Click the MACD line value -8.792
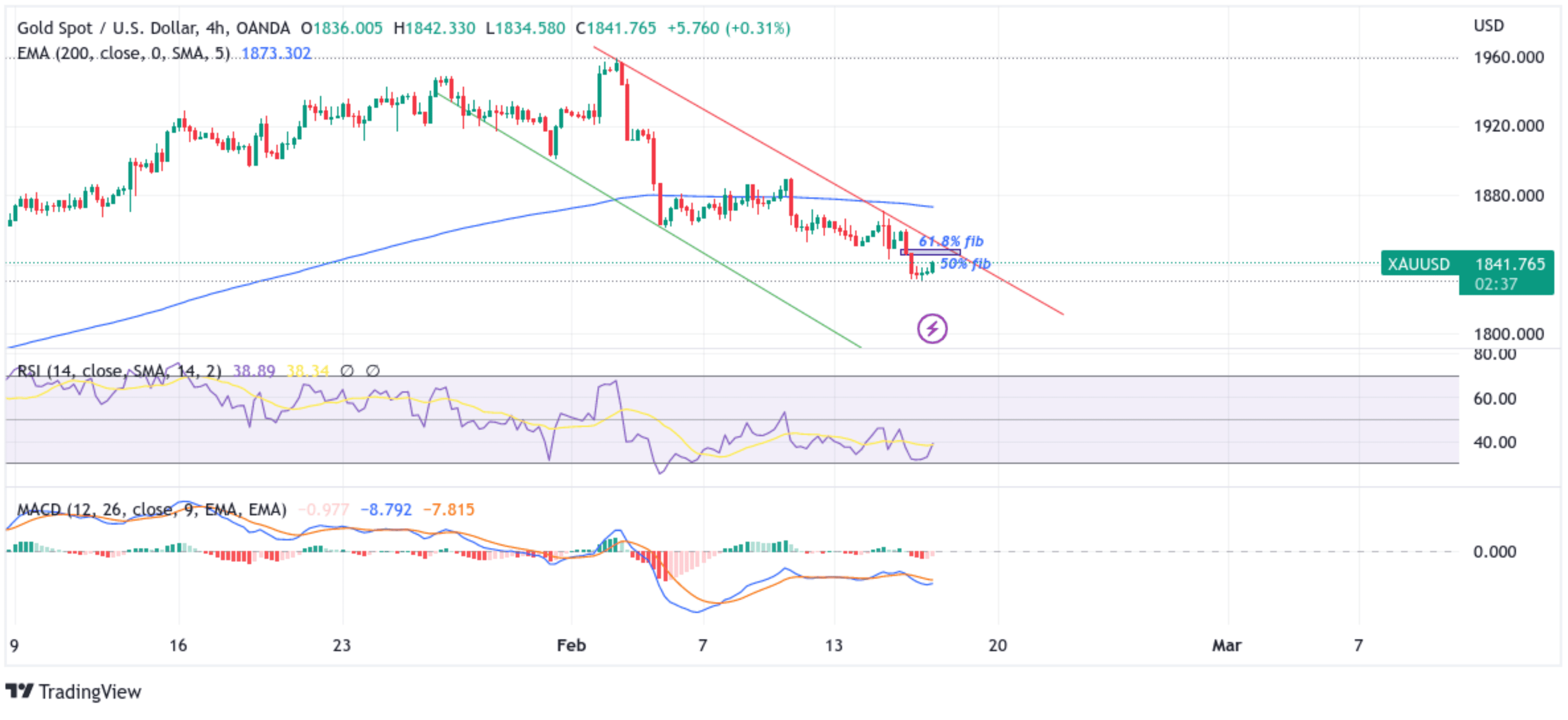1568x720 pixels. 386,509
